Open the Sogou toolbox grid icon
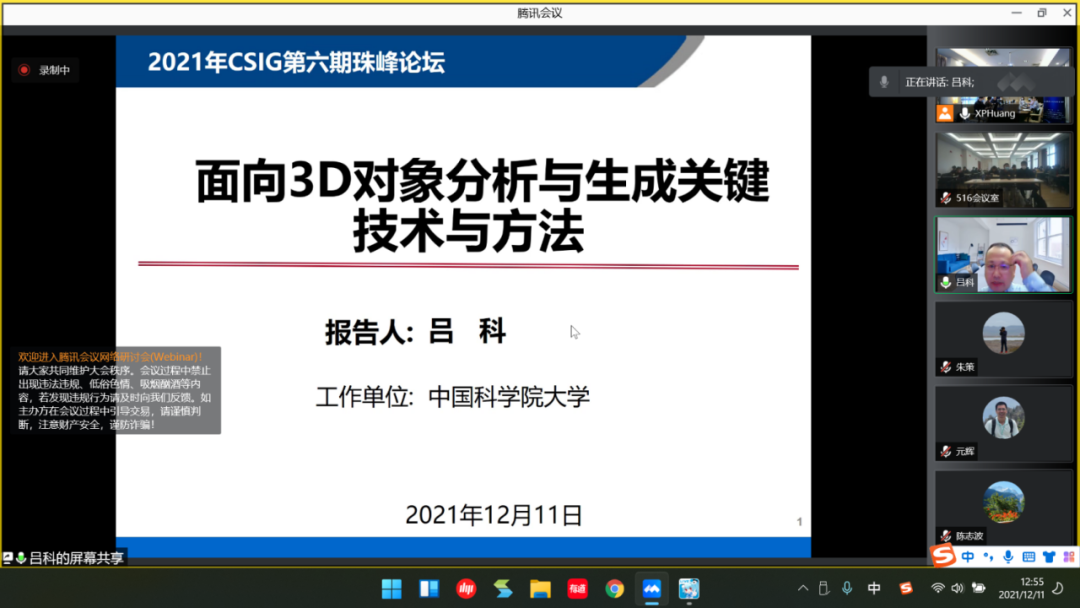Viewport: 1080px width, 608px height. 1069,556
